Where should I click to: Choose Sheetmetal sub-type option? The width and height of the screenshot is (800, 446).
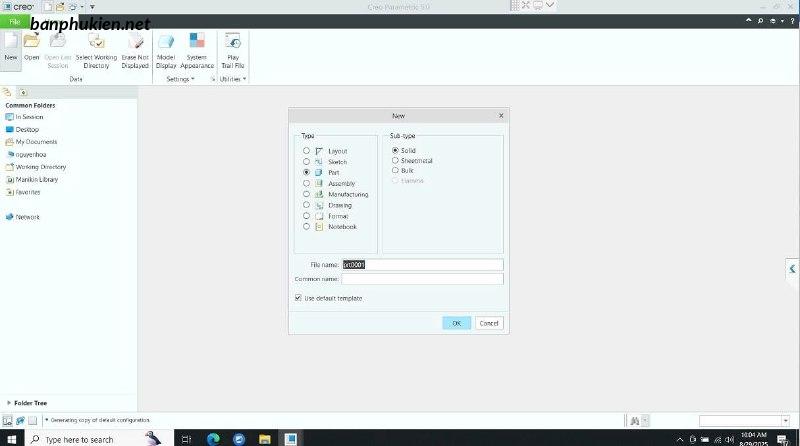coord(395,160)
